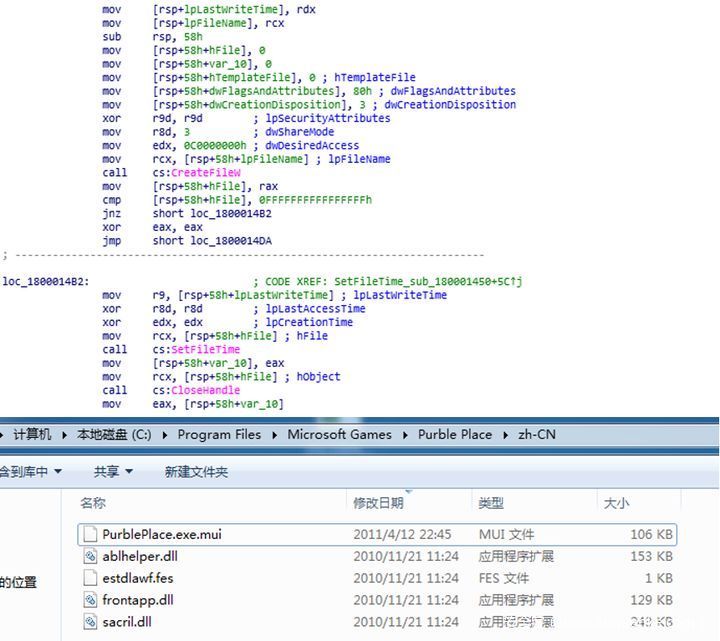Viewport: 720px width, 641px height.
Task: Expand the arrow after Purble Place breadcrumb
Action: click(505, 435)
